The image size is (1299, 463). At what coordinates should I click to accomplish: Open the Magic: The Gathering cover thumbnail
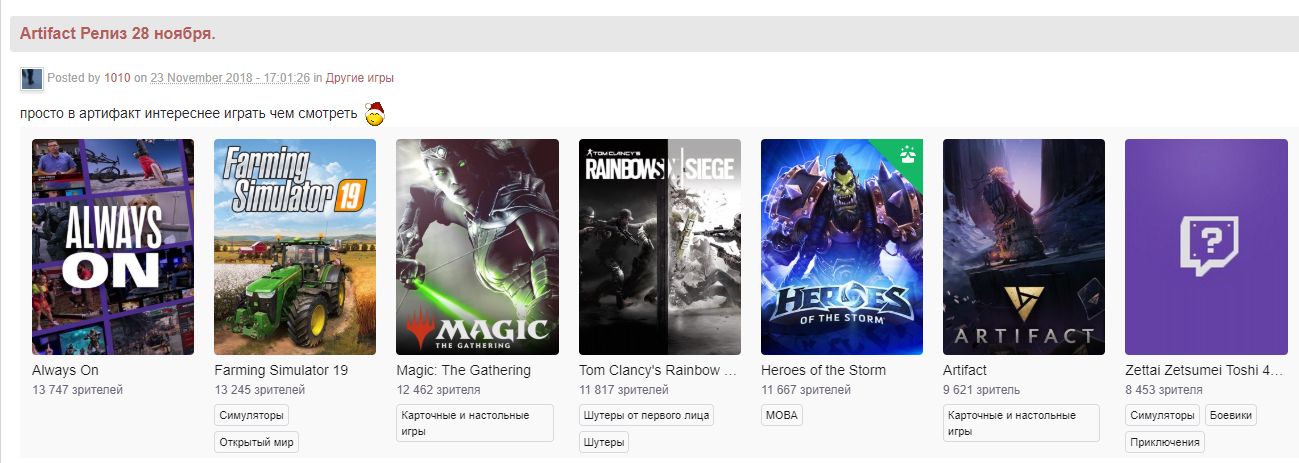(x=477, y=247)
